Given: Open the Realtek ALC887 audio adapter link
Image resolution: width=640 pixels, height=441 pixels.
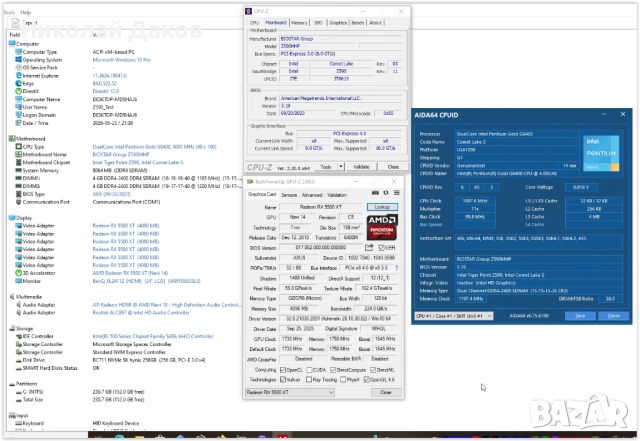Looking at the screenshot, I should (x=141, y=312).
